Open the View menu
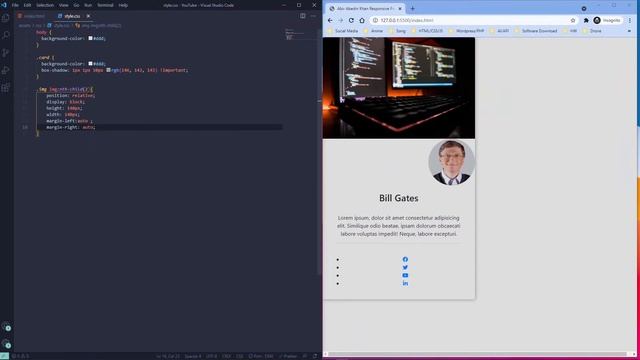640x360 pixels. [x=64, y=5]
